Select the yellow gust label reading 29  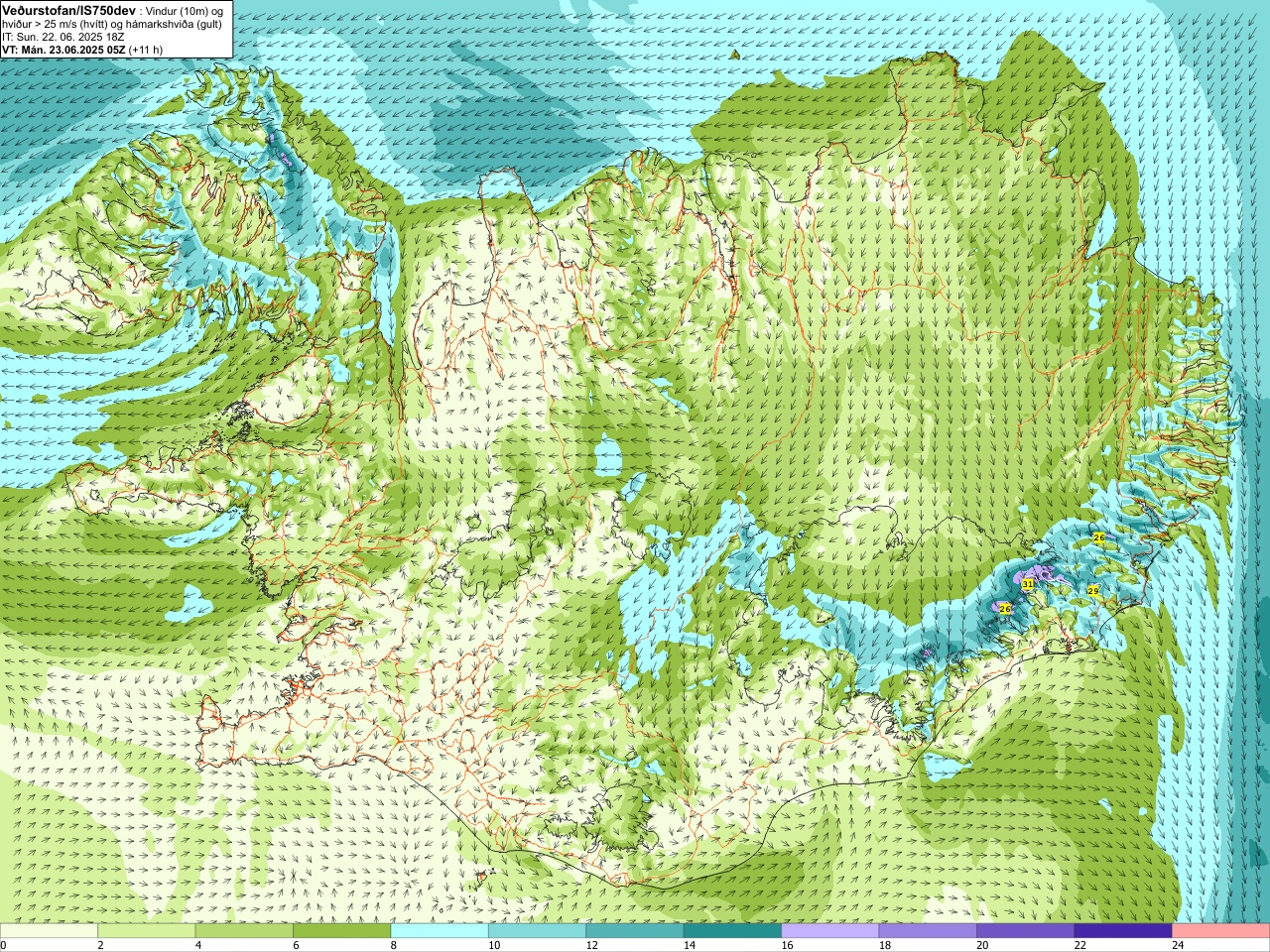pos(1092,590)
